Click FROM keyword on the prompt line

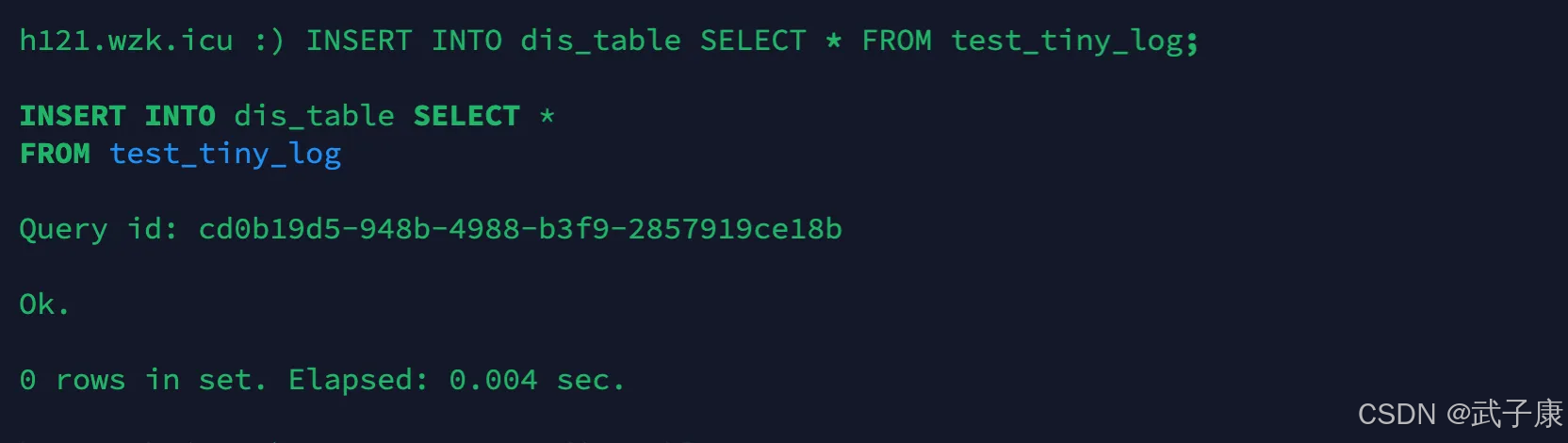(896, 41)
